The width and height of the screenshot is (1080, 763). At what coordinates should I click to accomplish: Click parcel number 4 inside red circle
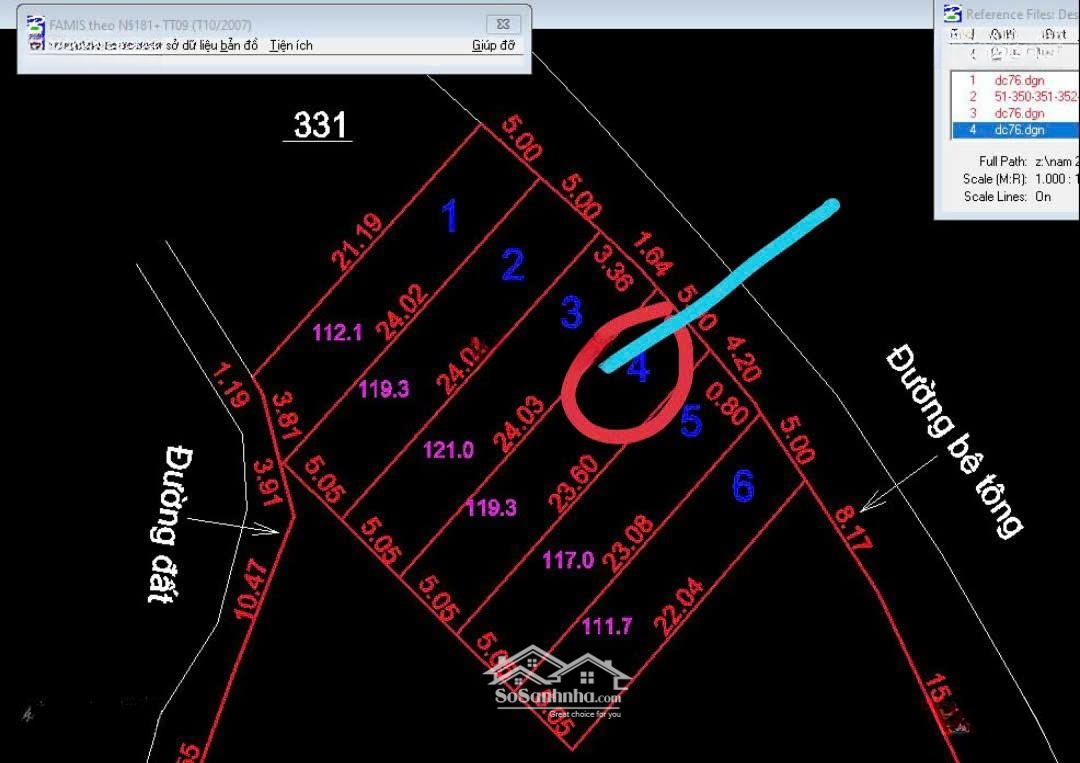(638, 371)
